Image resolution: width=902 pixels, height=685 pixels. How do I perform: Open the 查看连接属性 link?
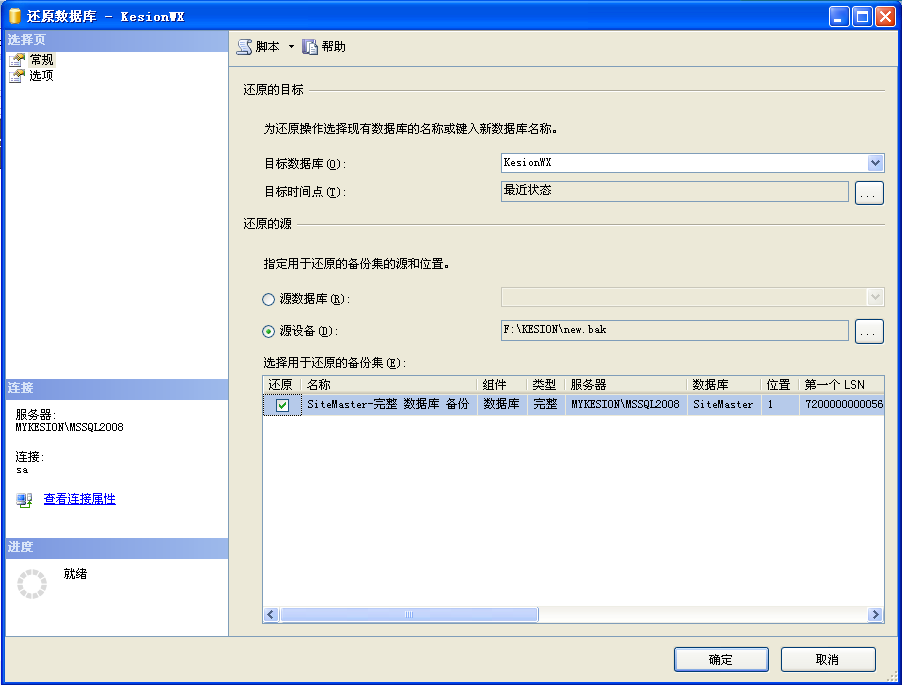(x=79, y=499)
